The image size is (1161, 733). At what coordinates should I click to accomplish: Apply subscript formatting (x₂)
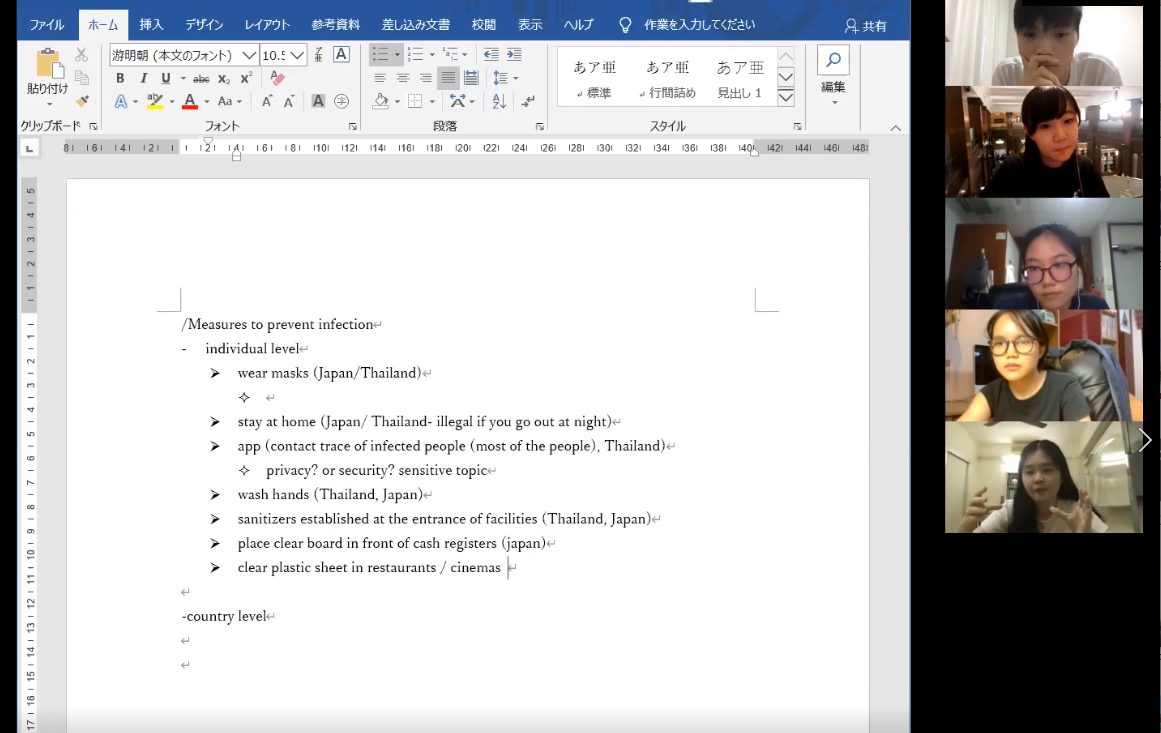[x=224, y=78]
